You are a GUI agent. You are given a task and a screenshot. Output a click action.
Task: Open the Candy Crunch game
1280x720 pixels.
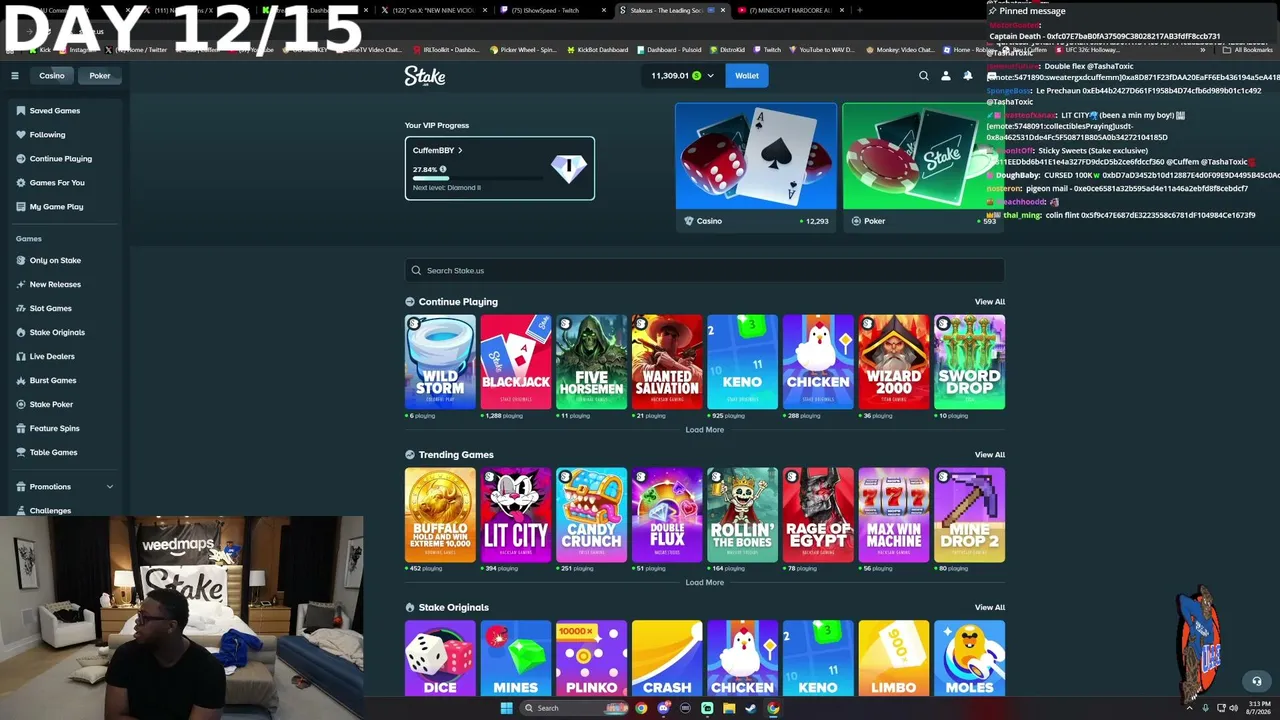coord(592,515)
